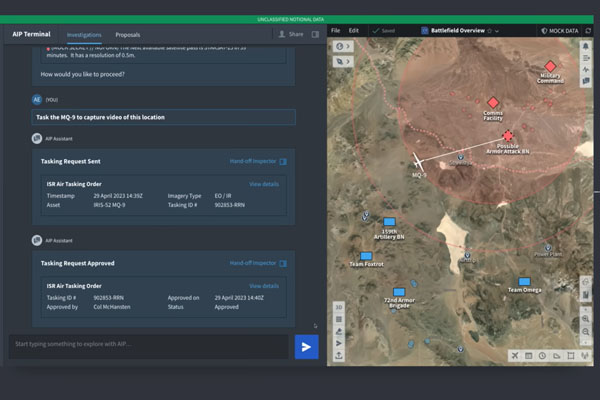This screenshot has width=600, height=400.
Task: Open the notifications bell on the map
Action: click(586, 46)
